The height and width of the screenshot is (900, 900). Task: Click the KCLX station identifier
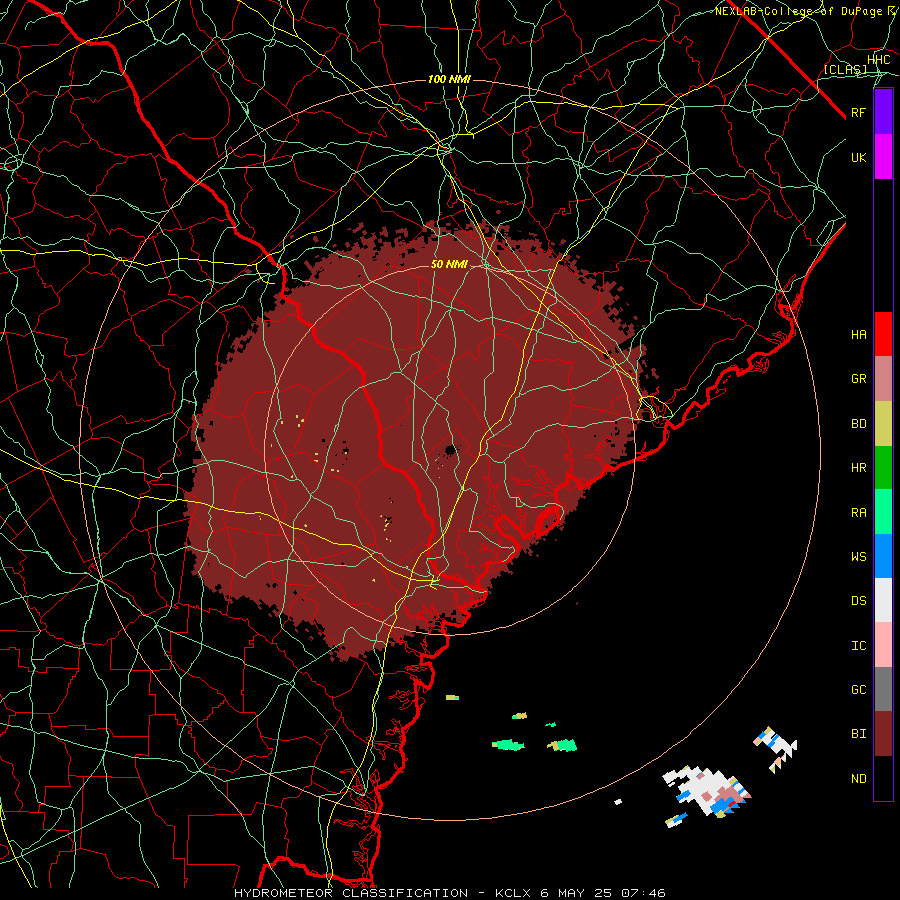pyautogui.click(x=513, y=893)
